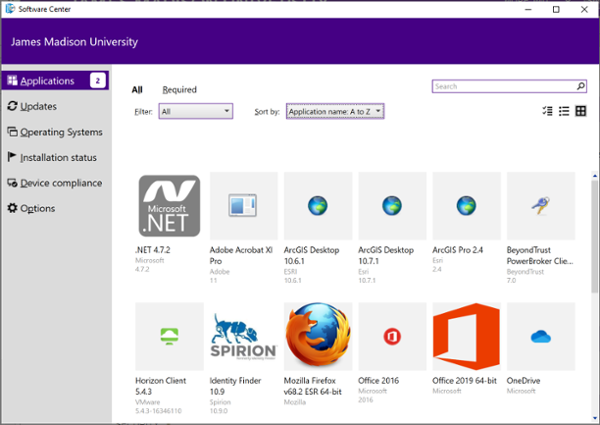Switch to tile grid view icon

click(580, 111)
